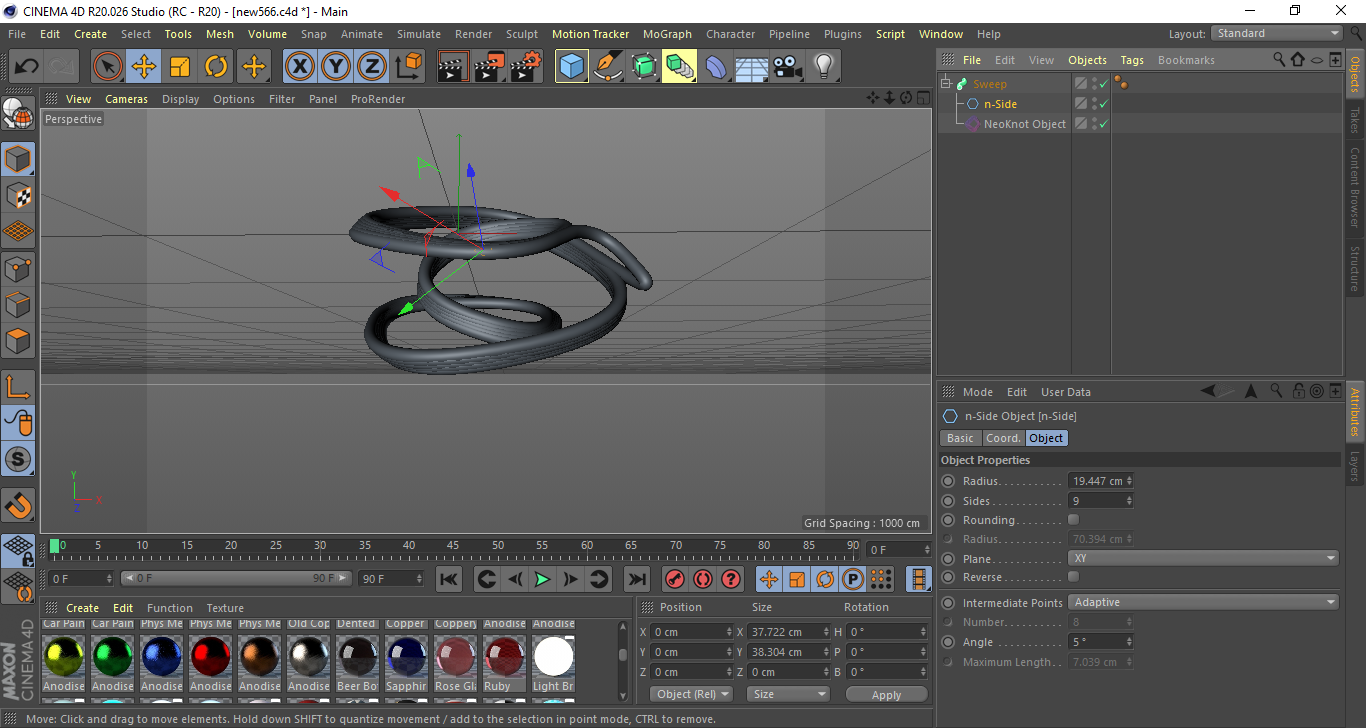Open the Mesh menu
The image size is (1366, 728).
(220, 34)
